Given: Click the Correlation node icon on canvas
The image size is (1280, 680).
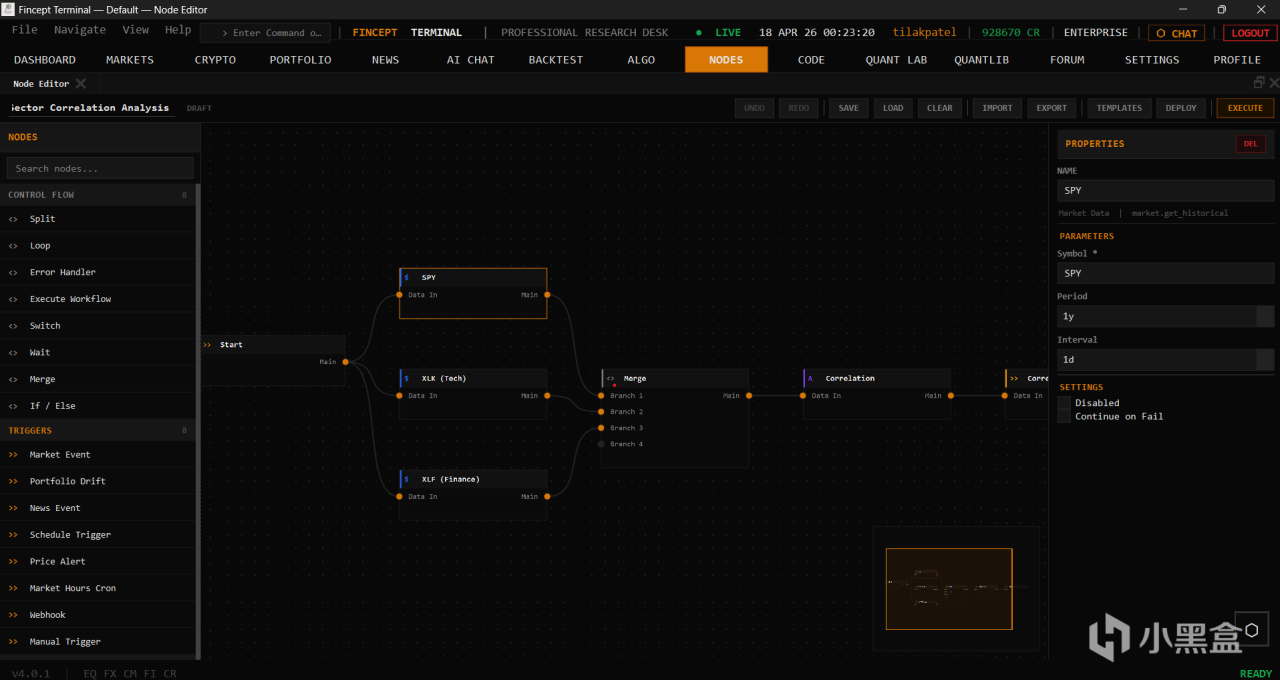Looking at the screenshot, I should [x=810, y=378].
